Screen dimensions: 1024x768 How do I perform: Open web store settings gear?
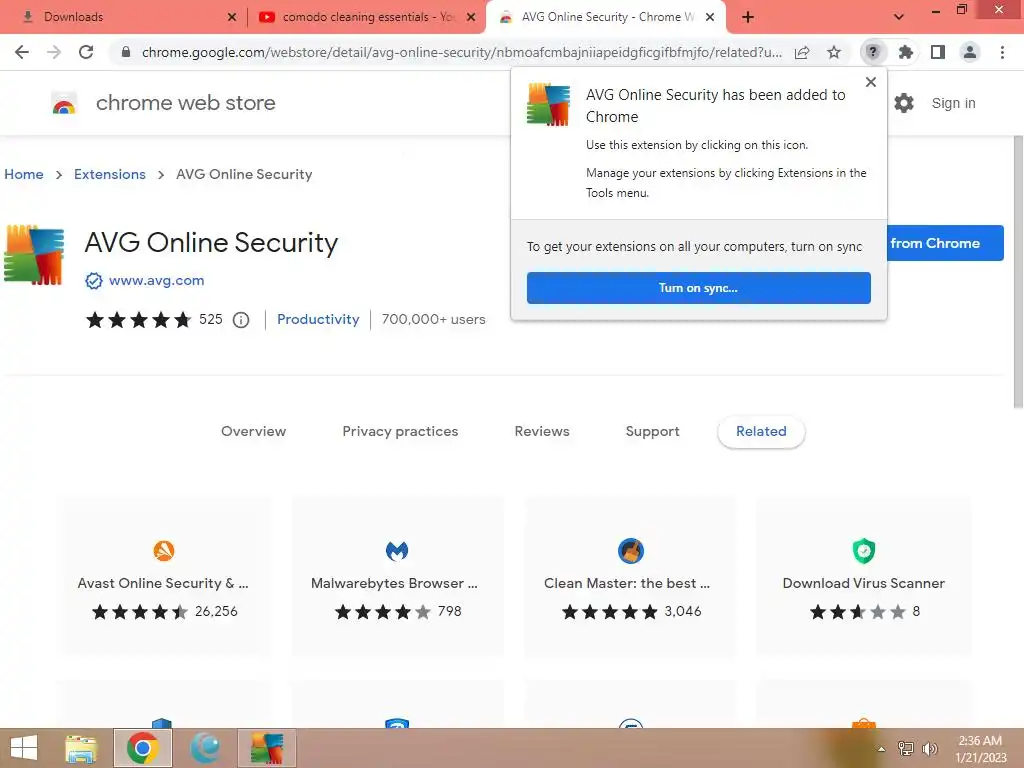tap(904, 103)
